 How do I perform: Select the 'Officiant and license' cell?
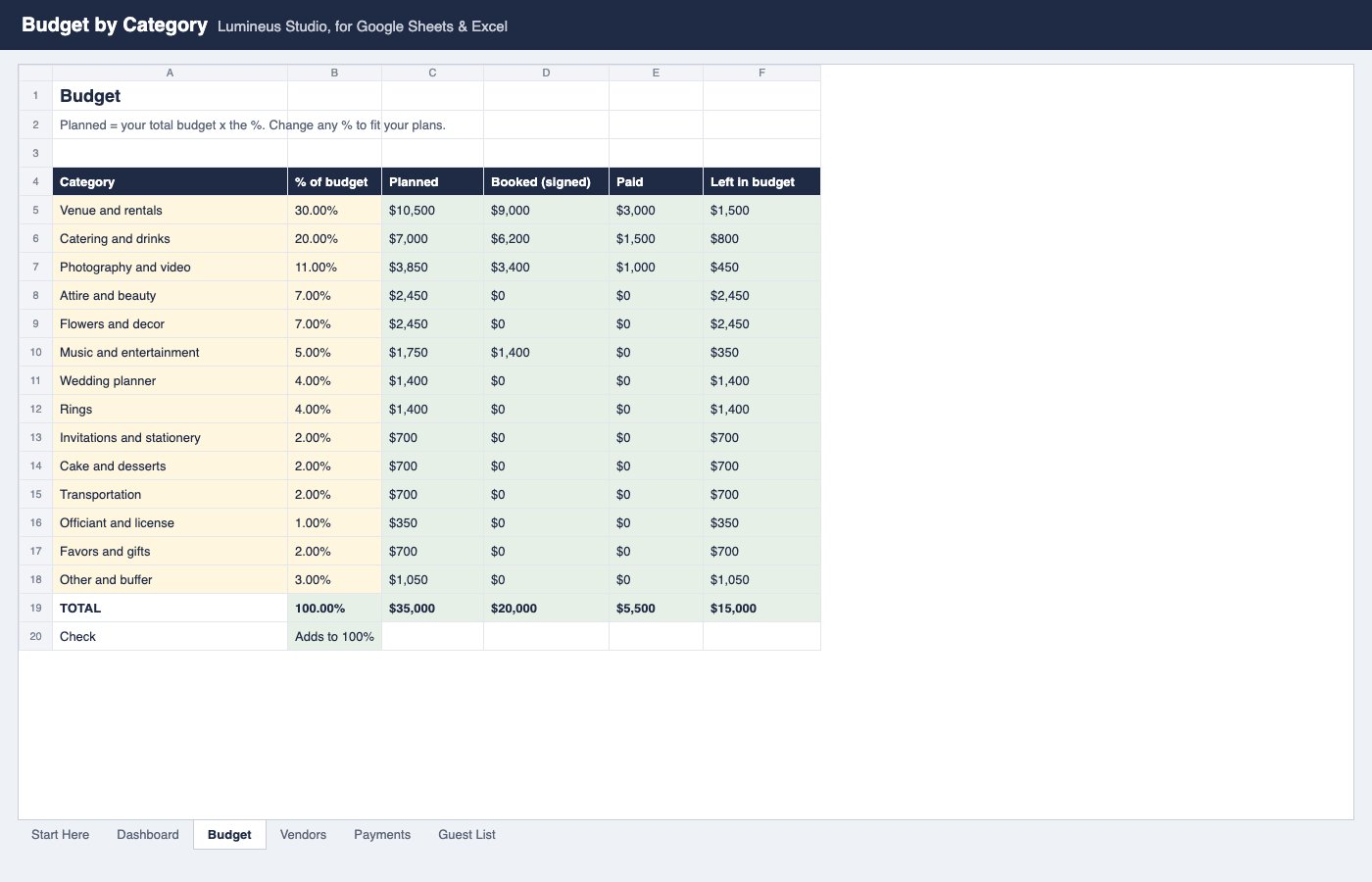(x=170, y=523)
